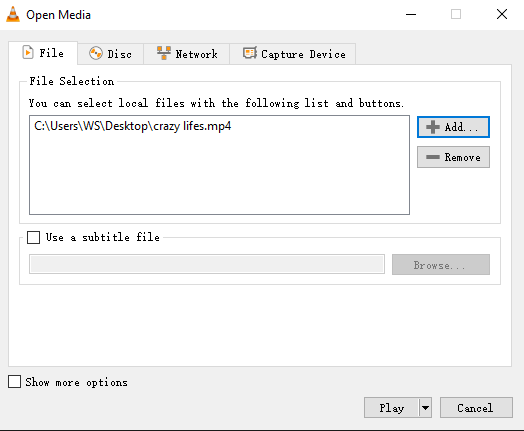The image size is (524, 431).
Task: Select the crazy lifes.mp4 file entry
Action: click(133, 126)
